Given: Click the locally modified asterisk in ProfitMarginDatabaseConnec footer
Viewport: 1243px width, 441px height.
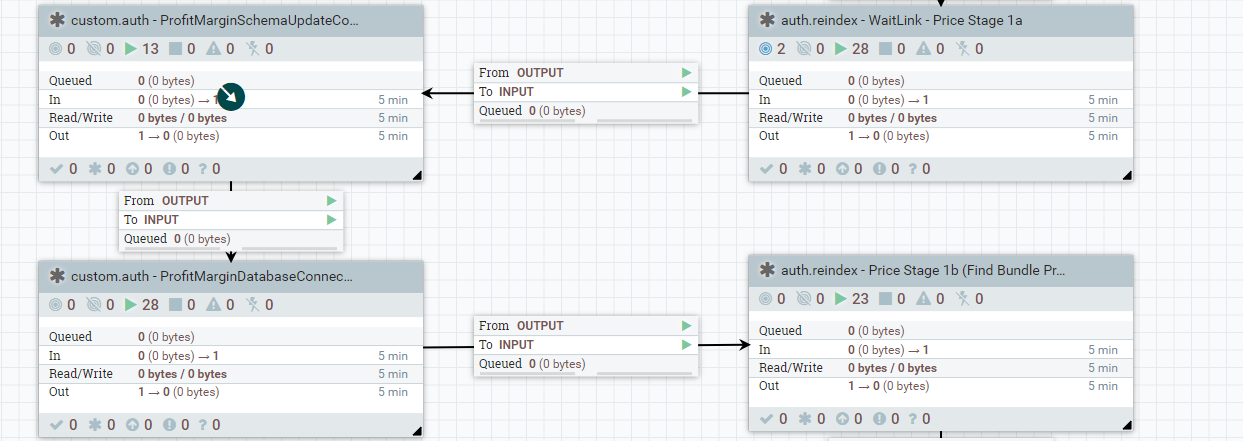Looking at the screenshot, I should click(97, 425).
